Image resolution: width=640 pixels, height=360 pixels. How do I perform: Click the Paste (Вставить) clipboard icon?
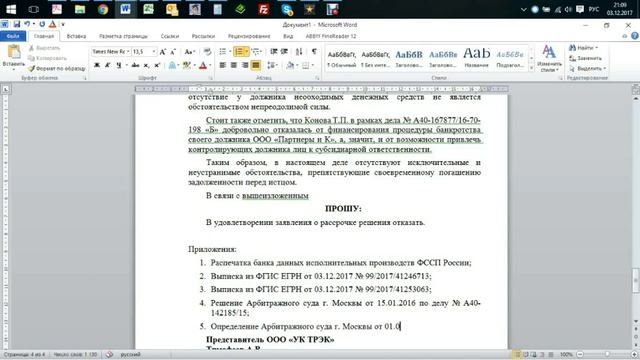[x=14, y=52]
